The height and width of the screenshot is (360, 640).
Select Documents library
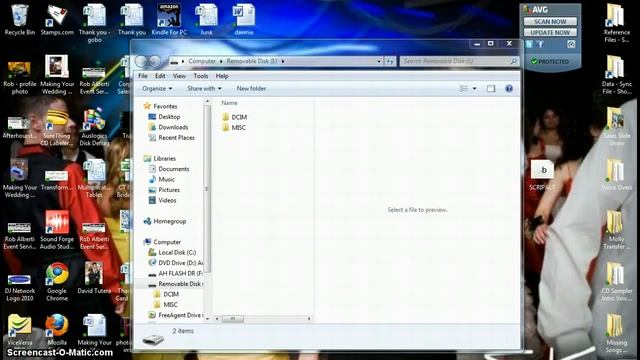click(x=169, y=169)
